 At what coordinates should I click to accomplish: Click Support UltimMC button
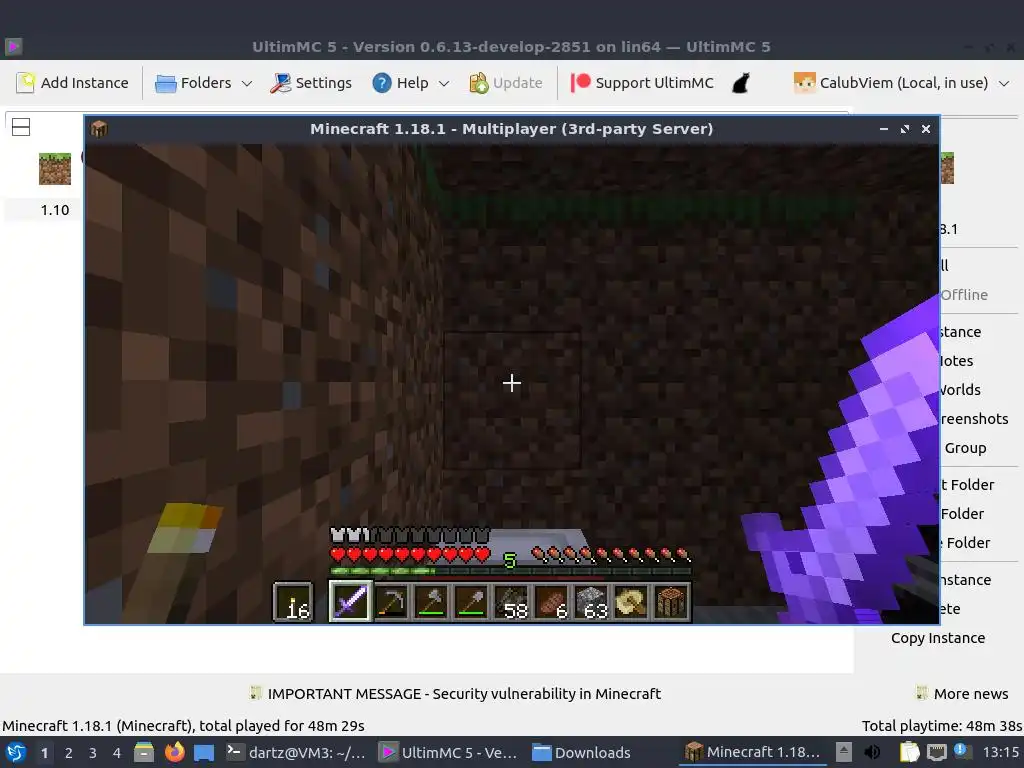(x=642, y=83)
